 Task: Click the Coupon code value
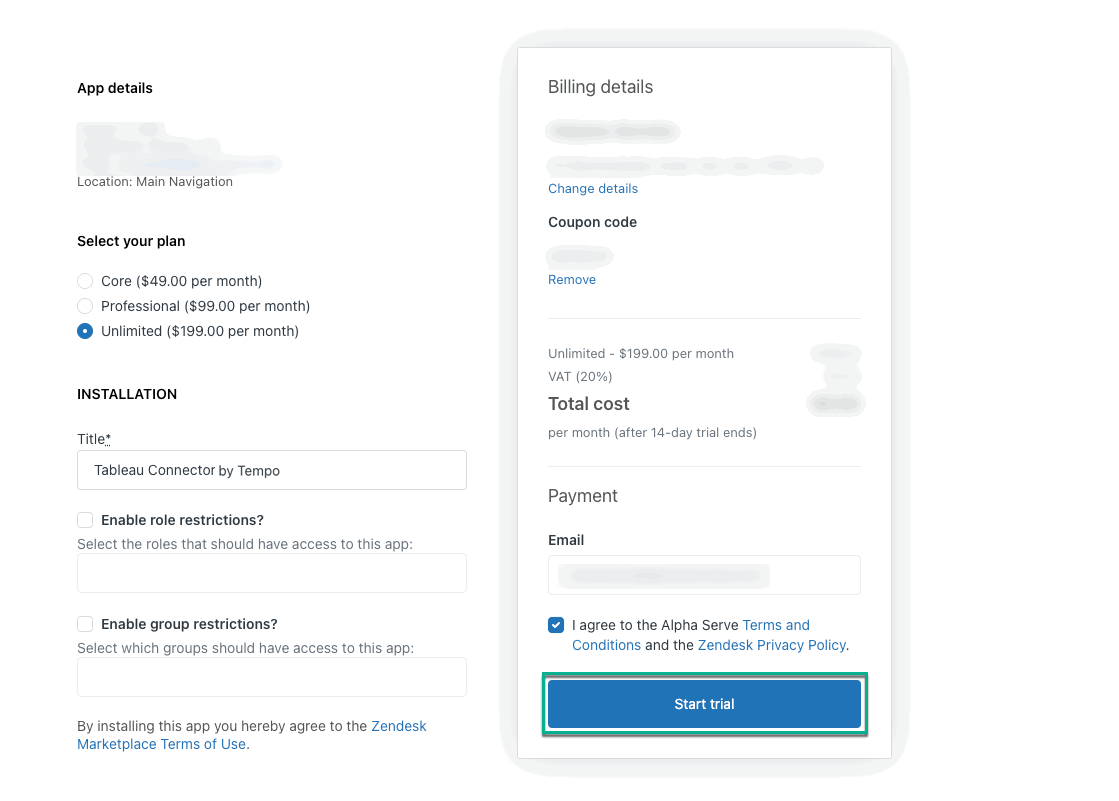coord(579,255)
